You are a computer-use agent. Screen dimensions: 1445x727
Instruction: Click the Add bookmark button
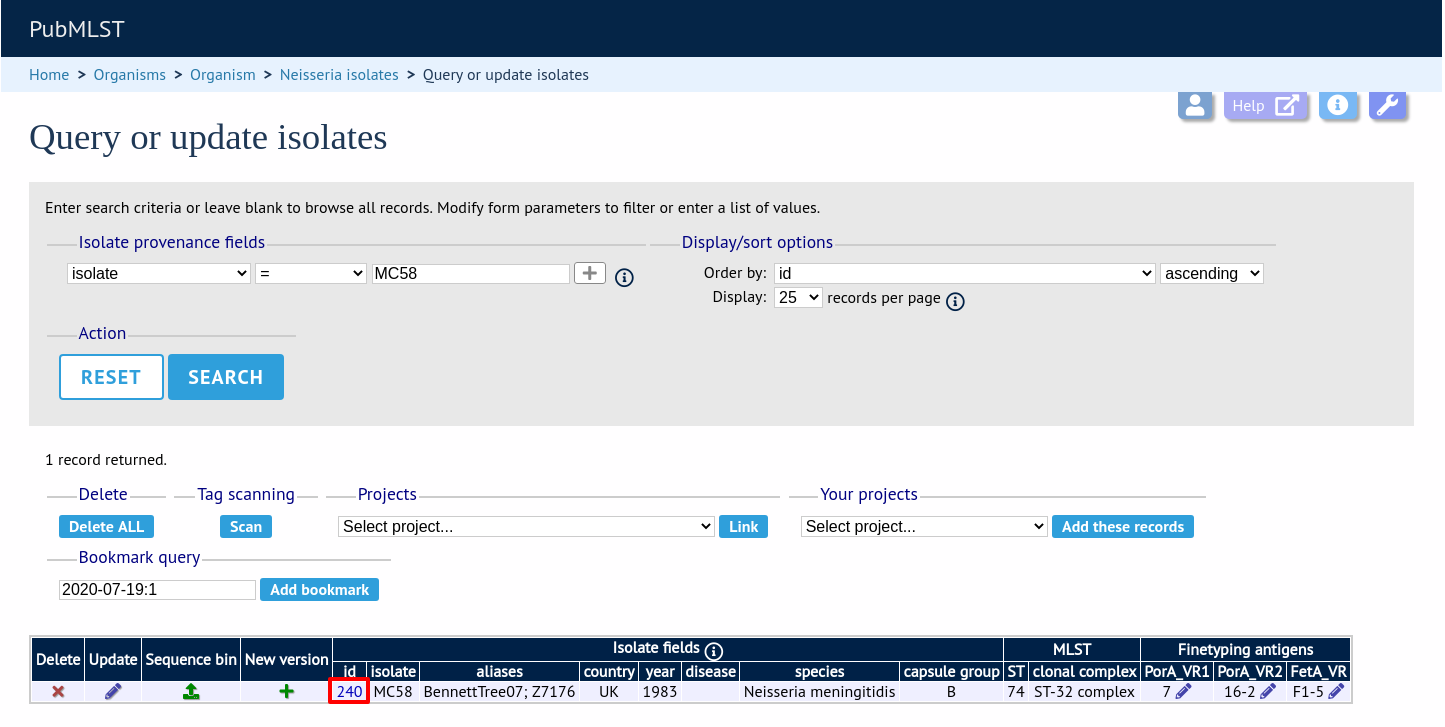pos(320,590)
